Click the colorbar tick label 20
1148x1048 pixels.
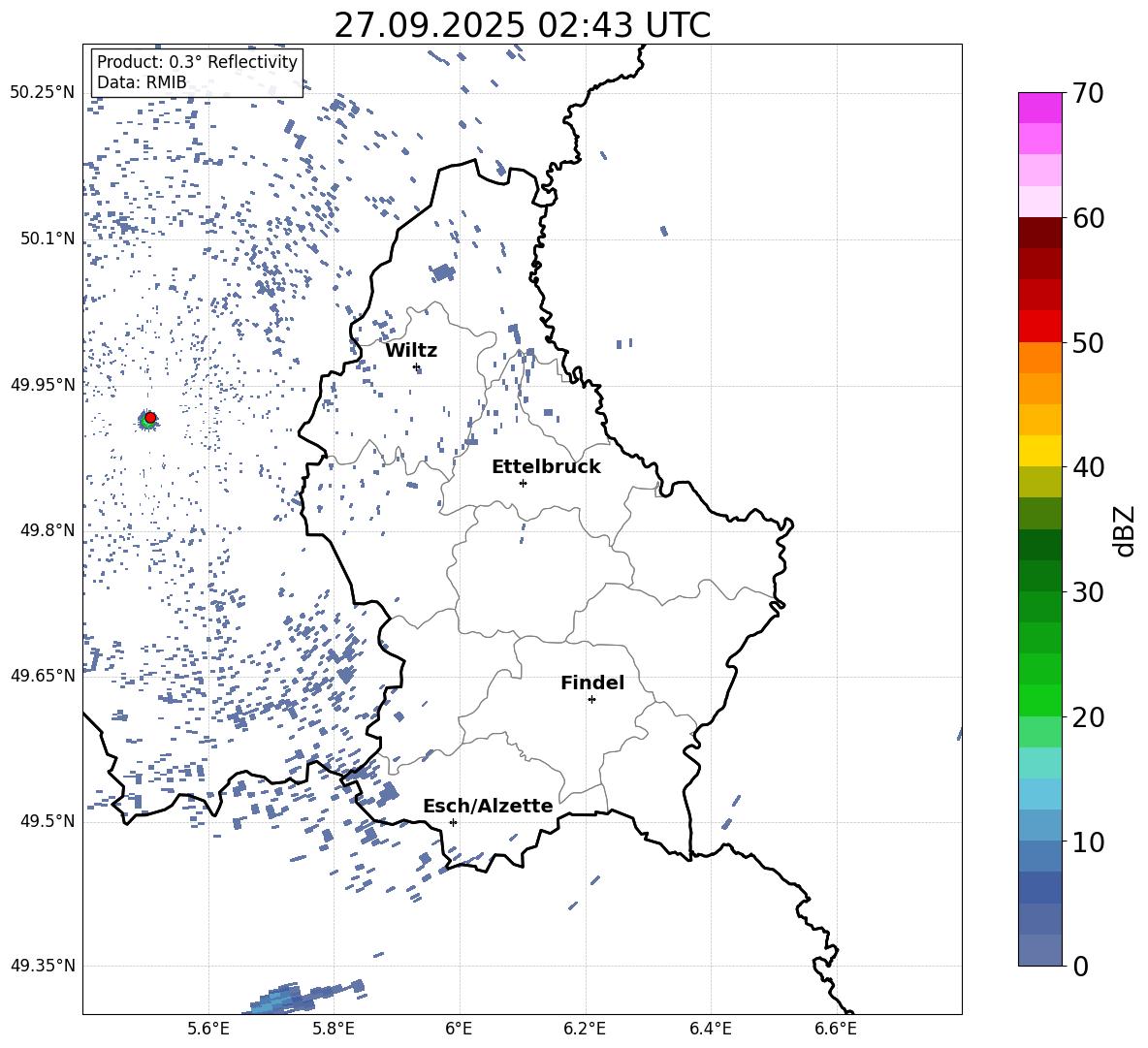pyautogui.click(x=1088, y=717)
